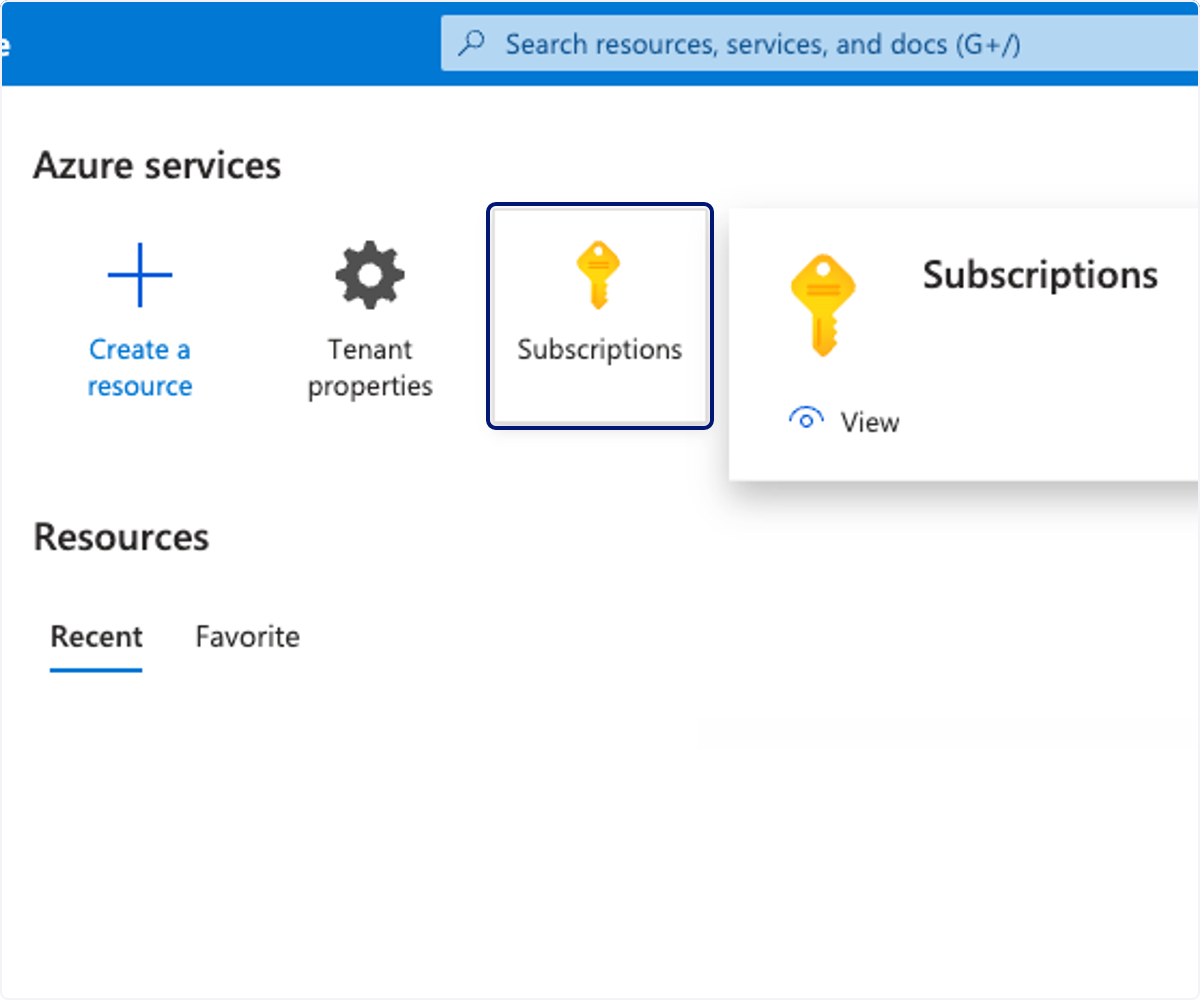Click View in the Subscriptions popup
This screenshot has height=1000, width=1200.
[870, 422]
